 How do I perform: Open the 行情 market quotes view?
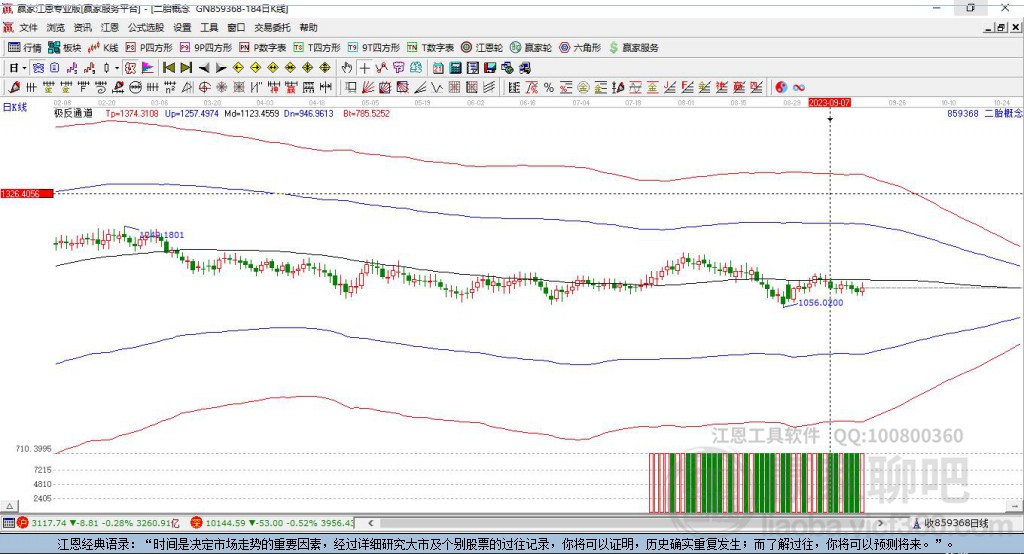(25, 47)
